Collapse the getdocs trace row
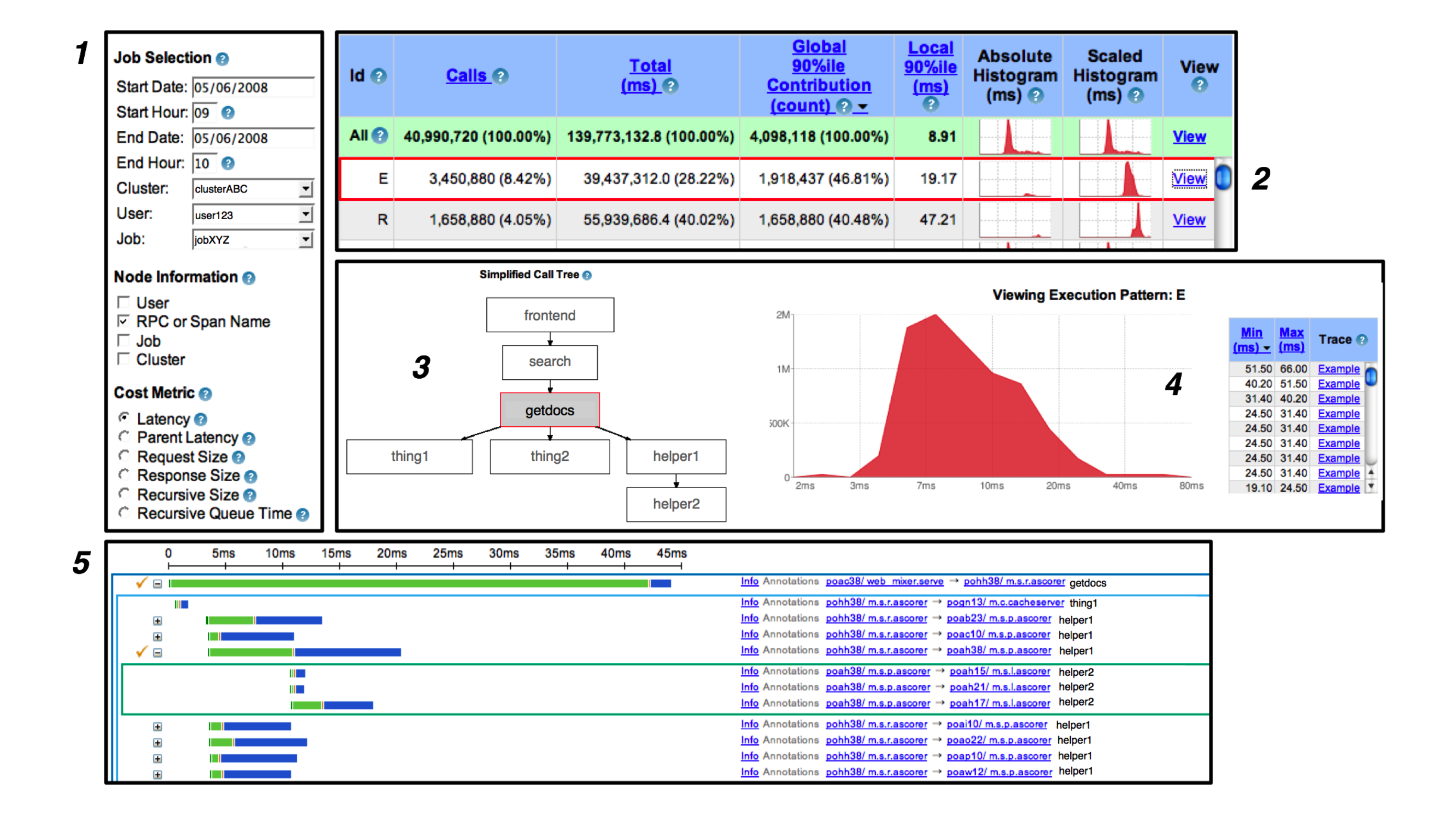The image size is (1456, 815). 158,584
